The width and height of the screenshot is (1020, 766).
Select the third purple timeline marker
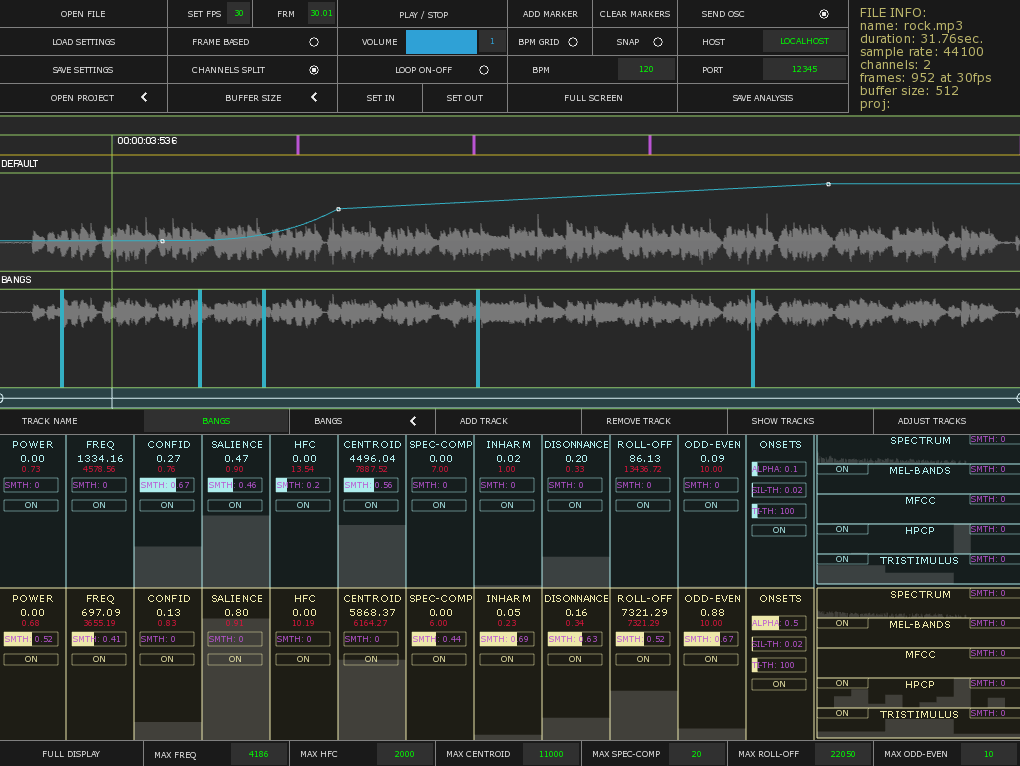[x=650, y=145]
